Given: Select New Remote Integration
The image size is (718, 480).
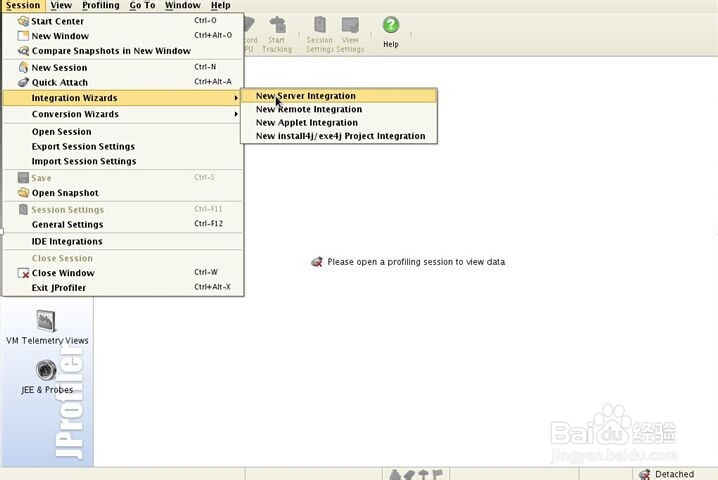Looking at the screenshot, I should pos(339,109).
